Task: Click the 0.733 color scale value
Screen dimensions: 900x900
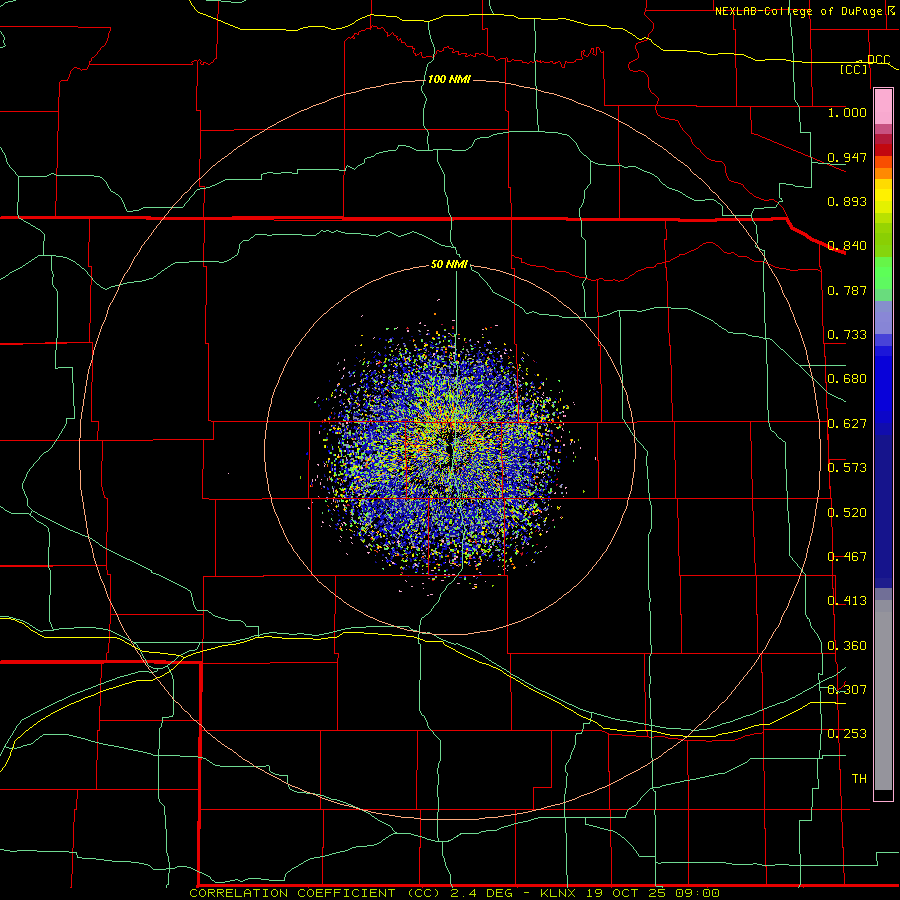Action: (847, 335)
